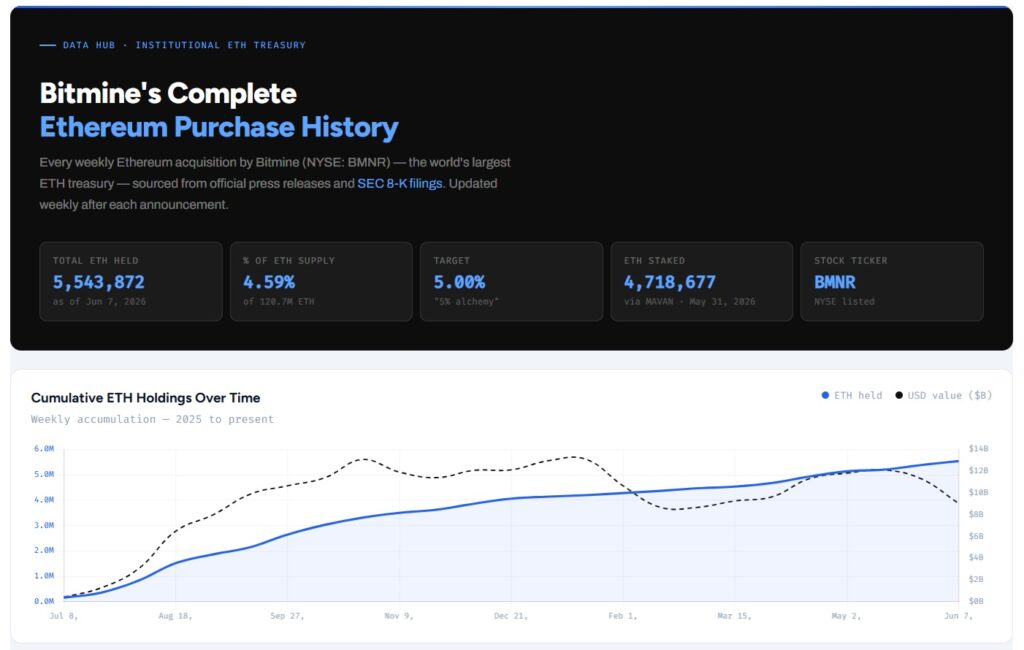Click 'Ethereum Purchase History' heading

coord(219,127)
